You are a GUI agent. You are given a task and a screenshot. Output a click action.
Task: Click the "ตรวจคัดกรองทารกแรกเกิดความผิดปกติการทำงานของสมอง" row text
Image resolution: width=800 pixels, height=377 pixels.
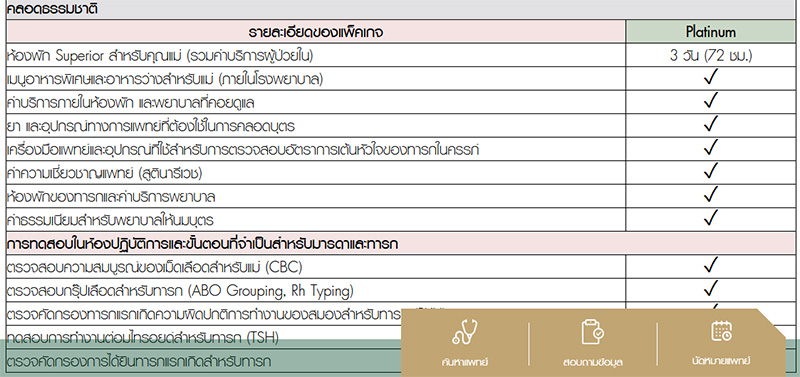click(204, 314)
